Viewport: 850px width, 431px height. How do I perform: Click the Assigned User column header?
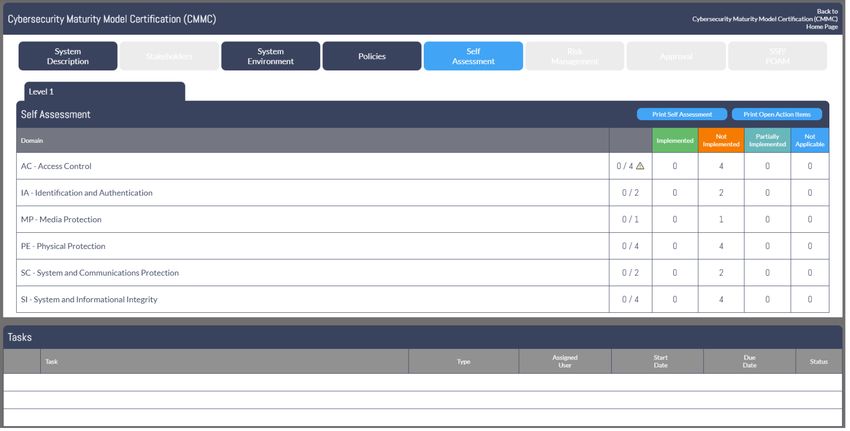click(565, 362)
